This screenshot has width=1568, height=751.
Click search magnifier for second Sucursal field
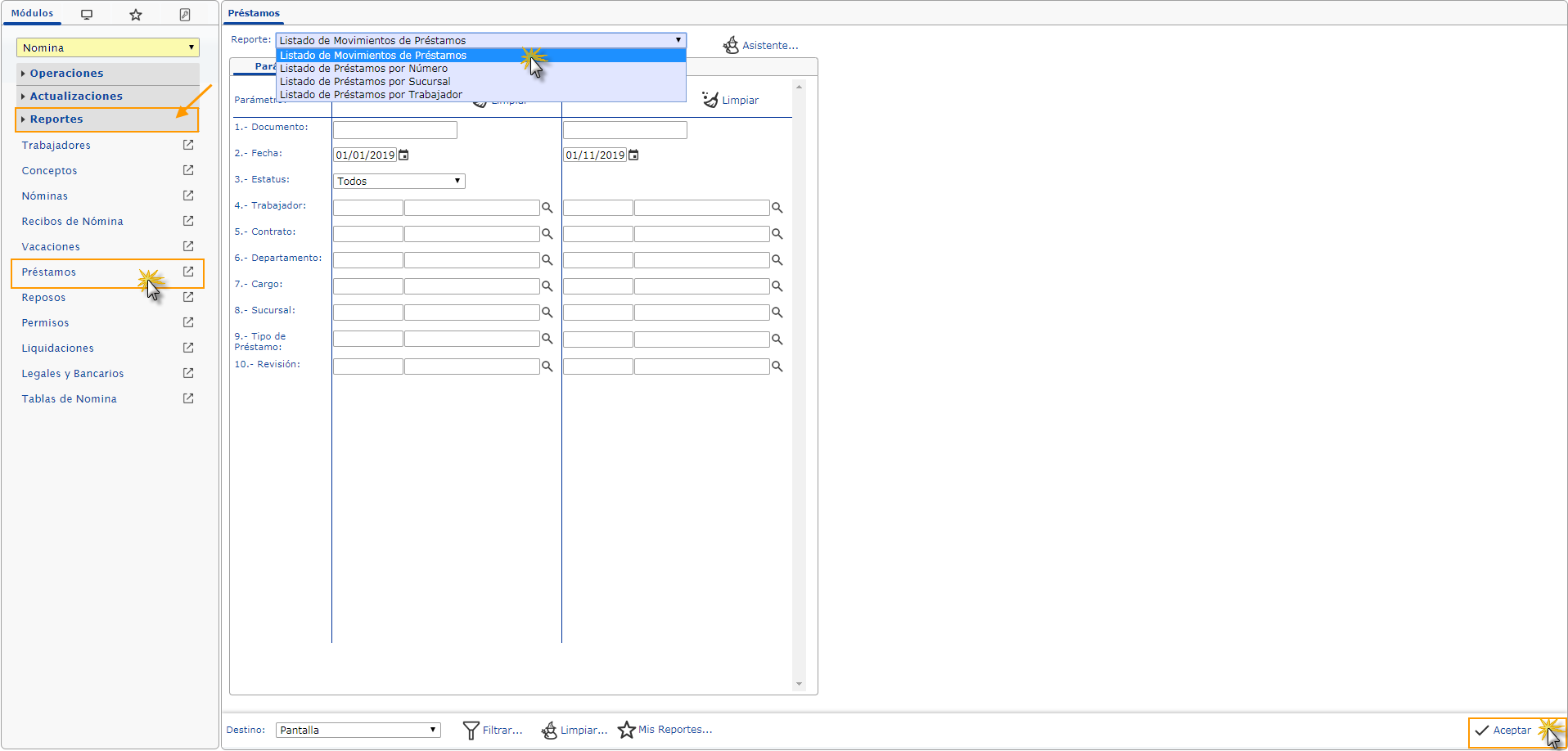click(777, 313)
